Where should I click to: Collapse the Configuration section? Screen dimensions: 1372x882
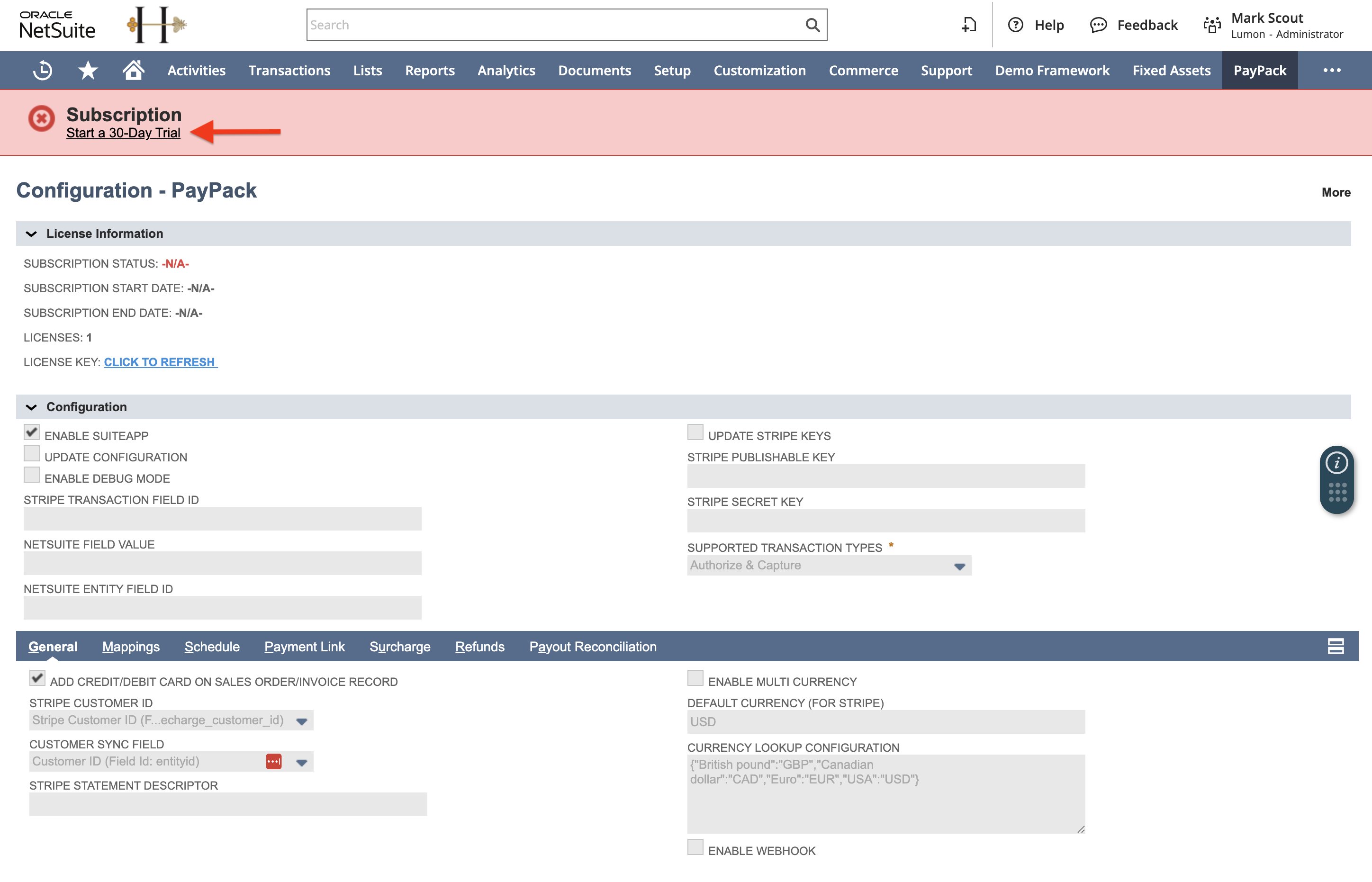click(x=31, y=407)
